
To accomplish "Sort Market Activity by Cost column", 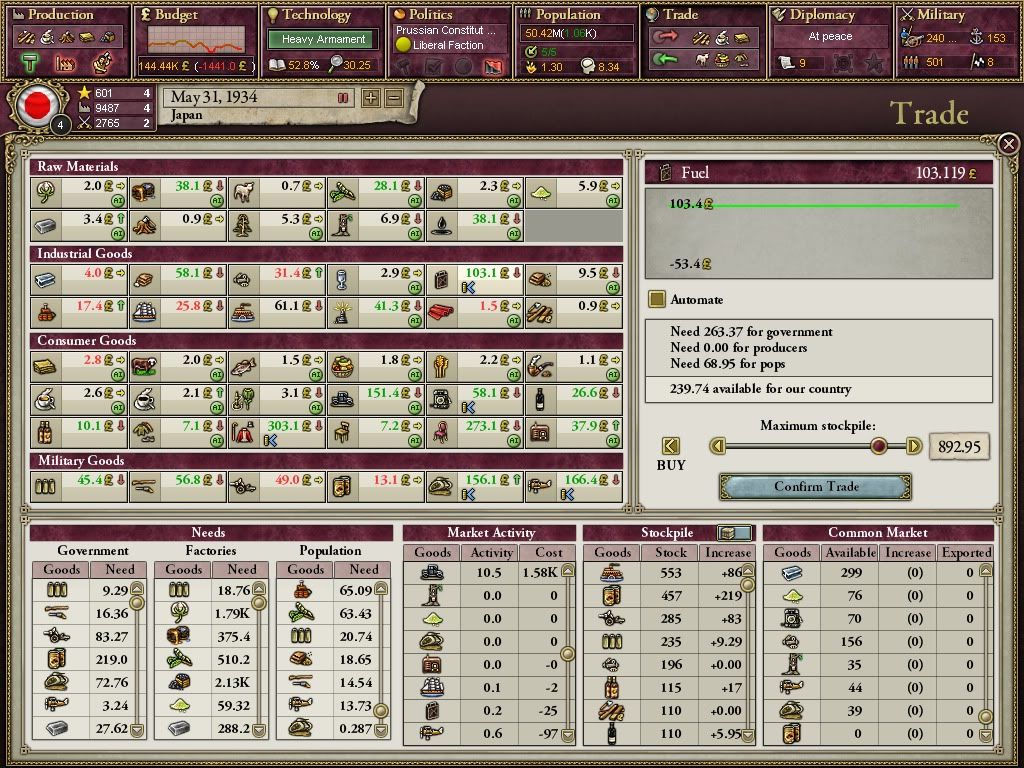I will (x=546, y=552).
